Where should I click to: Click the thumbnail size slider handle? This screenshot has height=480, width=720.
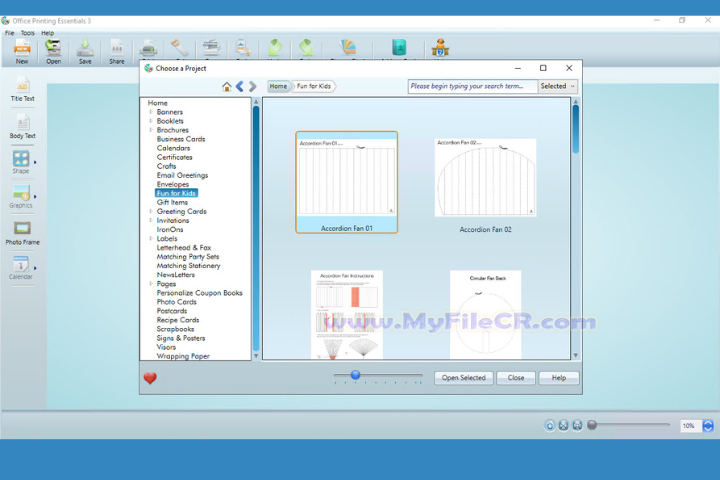tap(355, 375)
